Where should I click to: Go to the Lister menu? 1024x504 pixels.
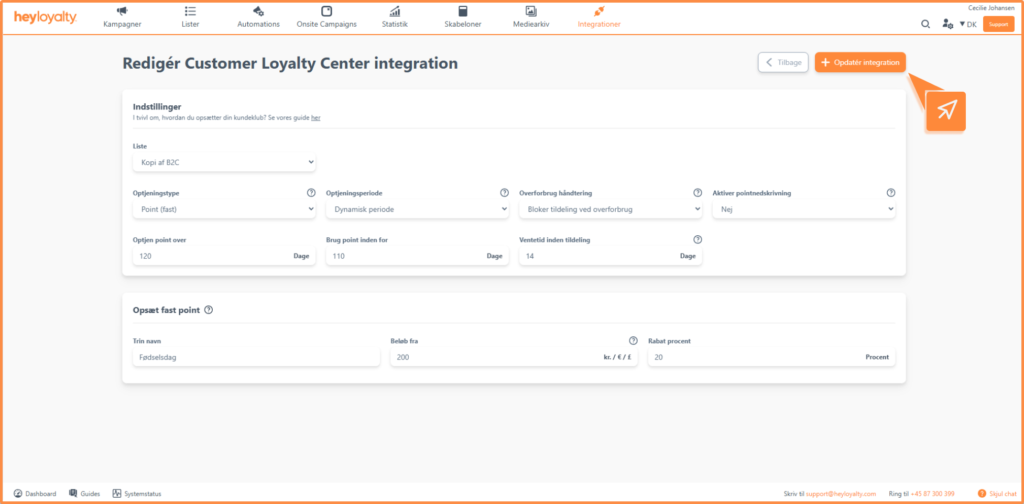pos(190,24)
